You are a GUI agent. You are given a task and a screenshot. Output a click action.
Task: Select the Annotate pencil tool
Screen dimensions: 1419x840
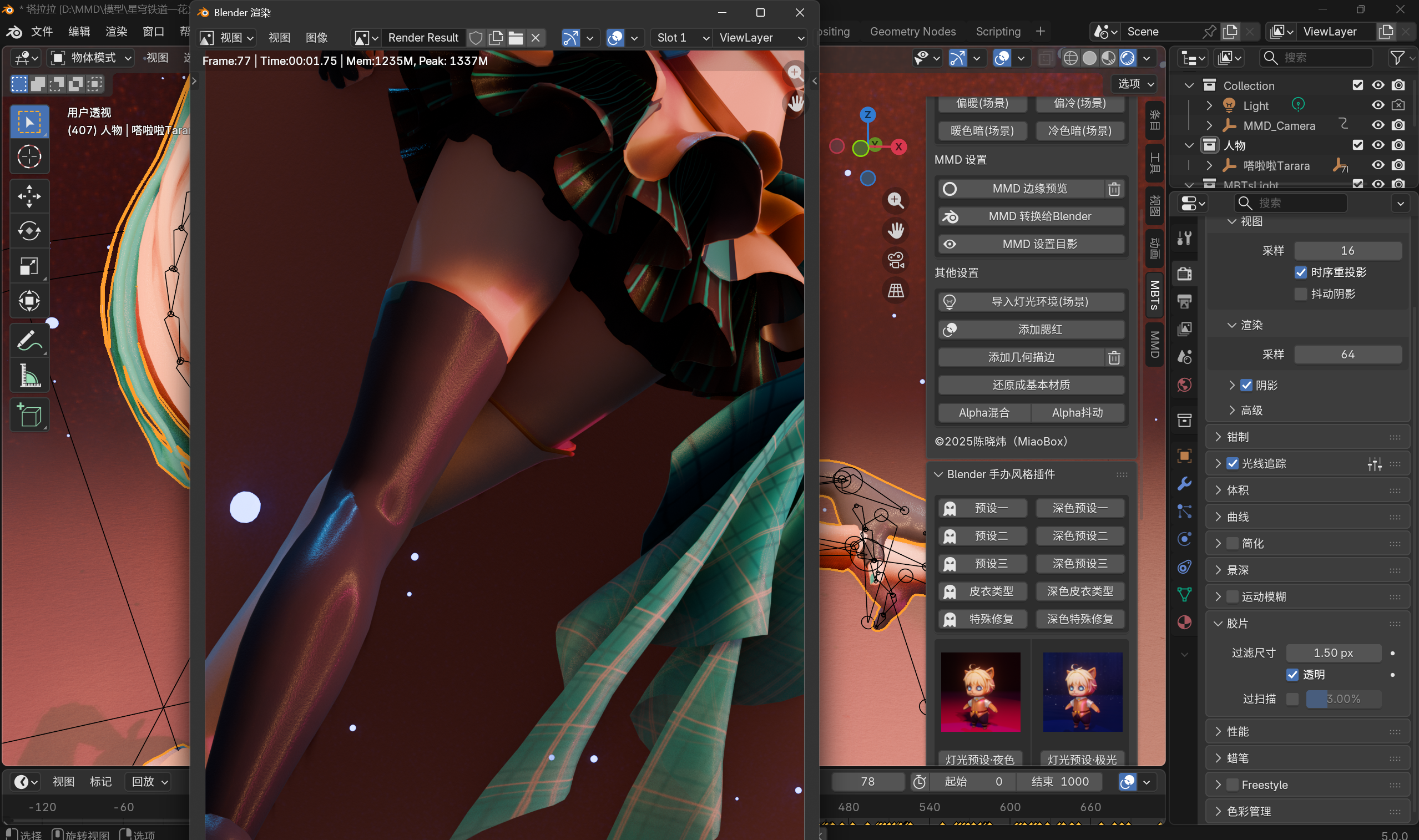point(29,340)
